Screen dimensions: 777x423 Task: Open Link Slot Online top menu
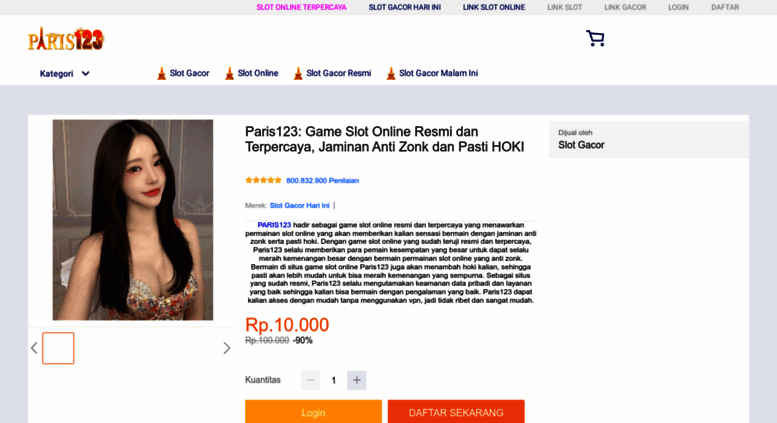tap(494, 7)
